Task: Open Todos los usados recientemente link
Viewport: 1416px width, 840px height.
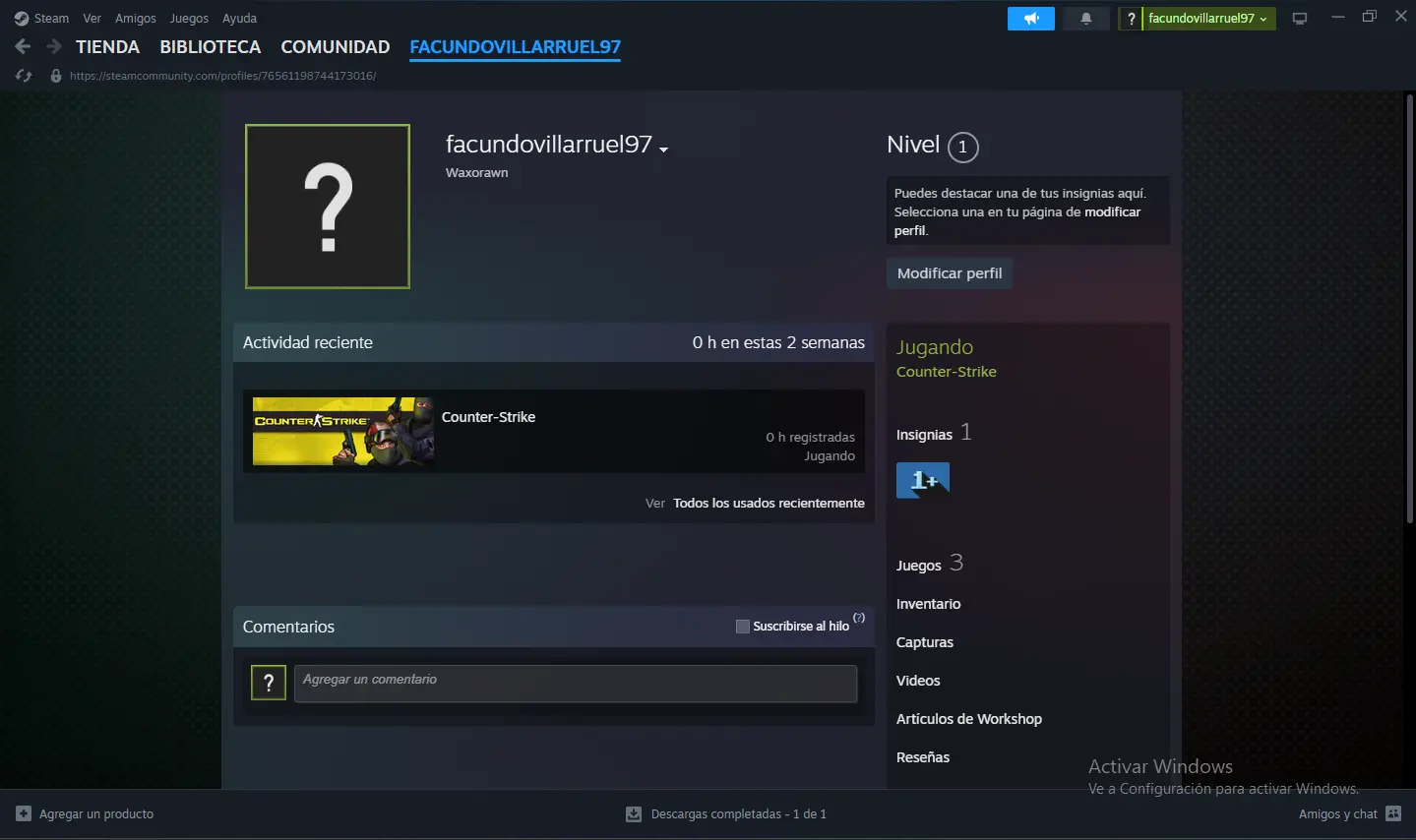Action: coord(769,504)
